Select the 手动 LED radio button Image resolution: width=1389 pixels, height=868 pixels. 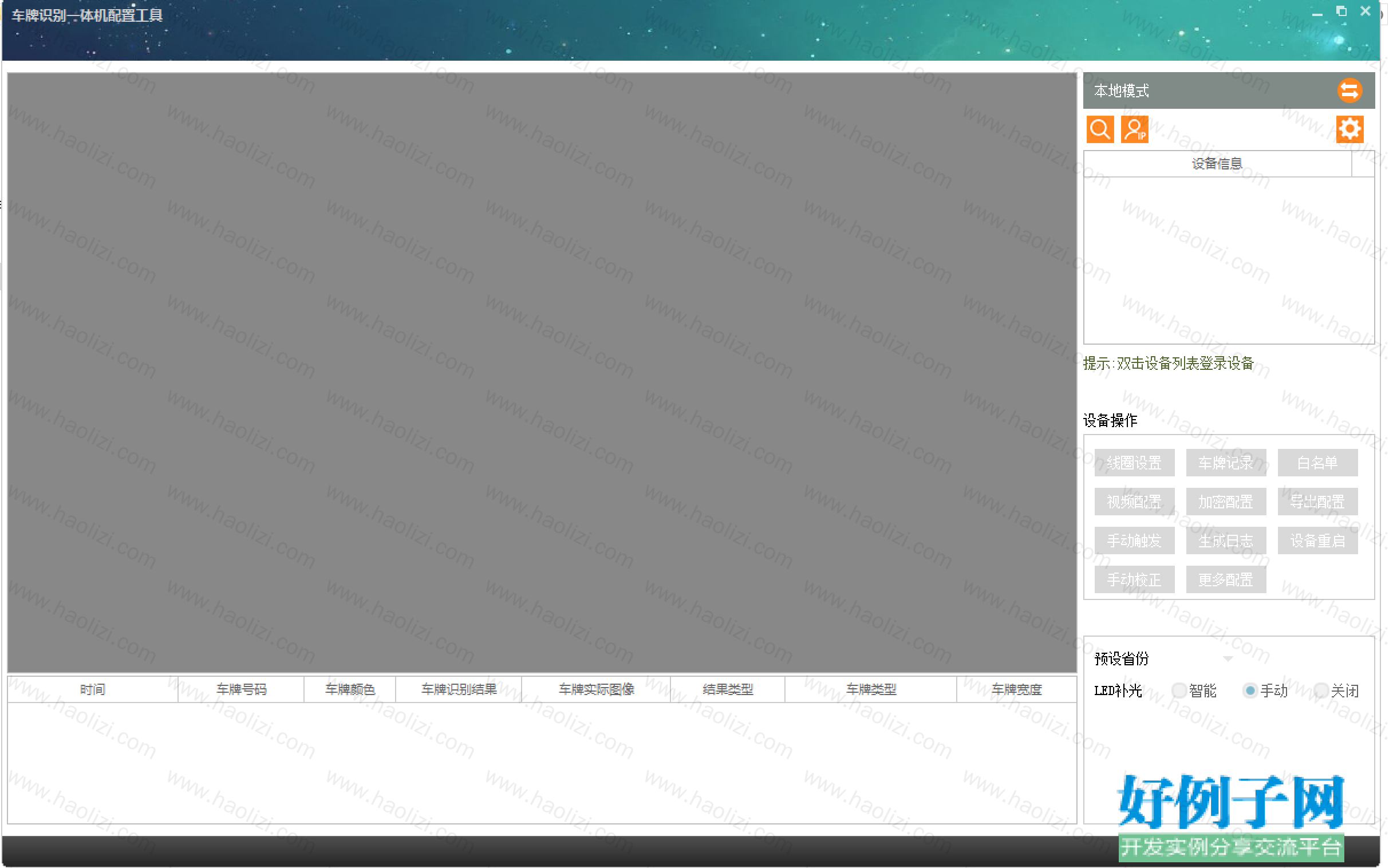coord(1249,691)
